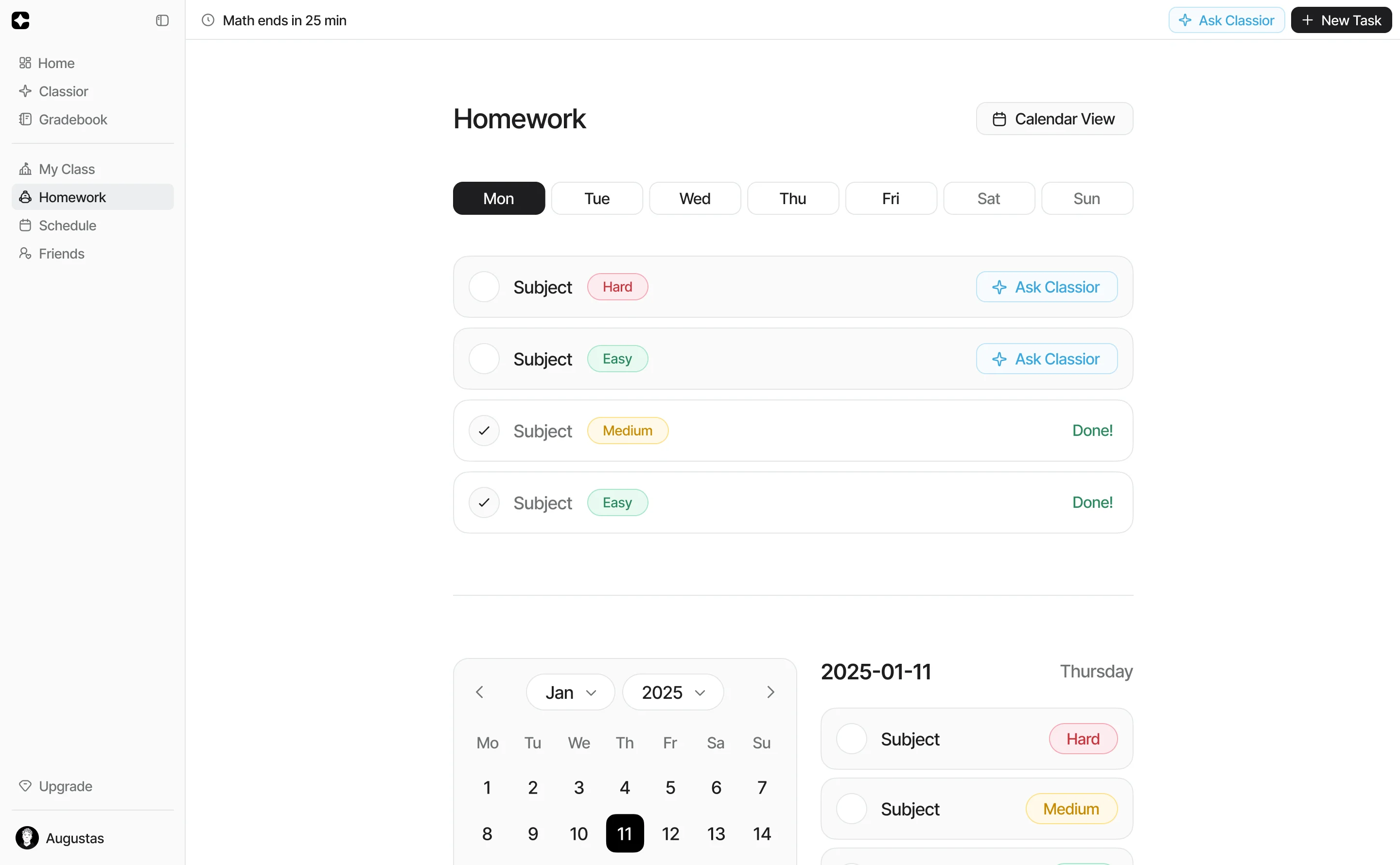Open the Gradebook page
This screenshot has width=1400, height=865.
72,119
